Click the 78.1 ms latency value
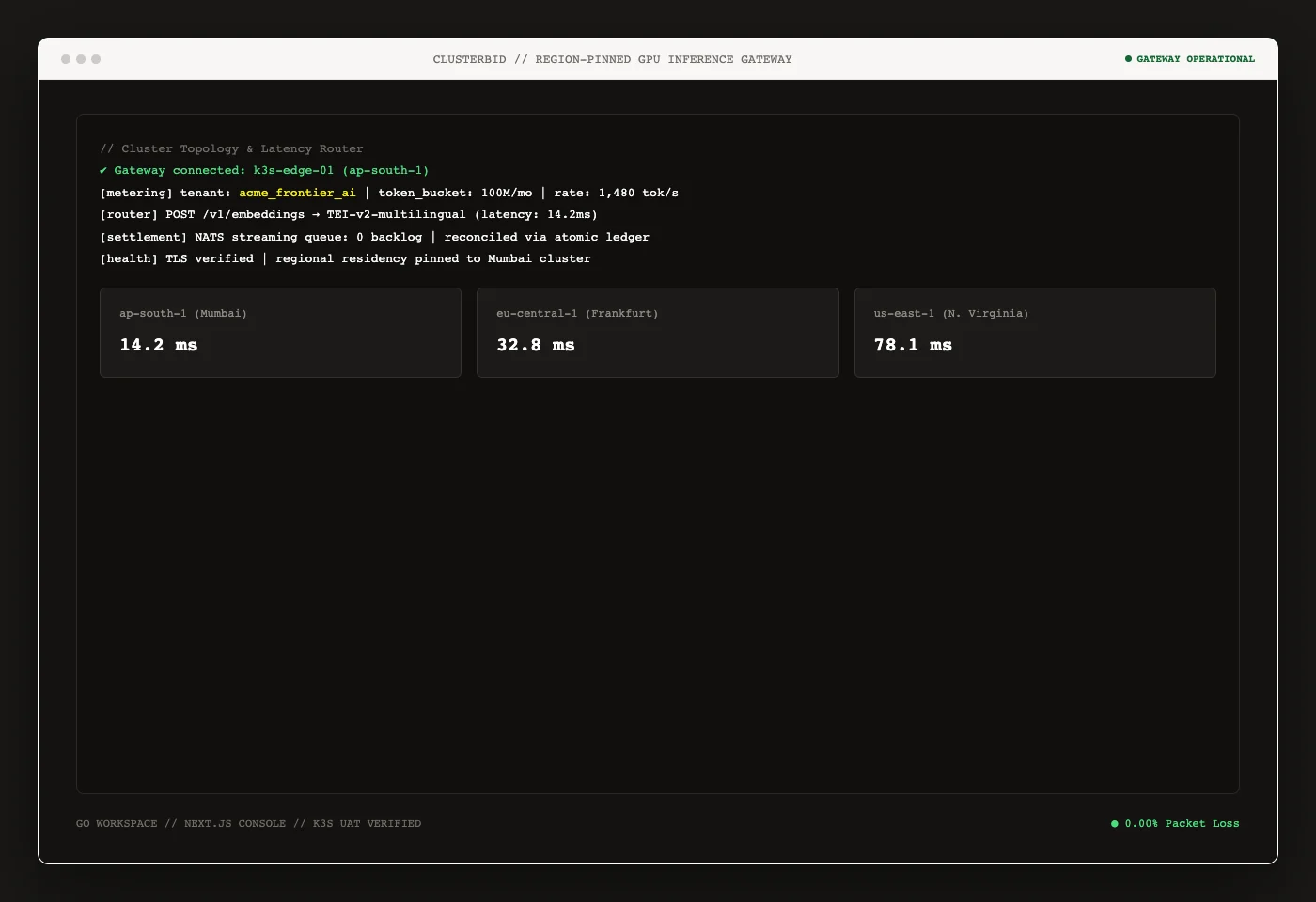The image size is (1316, 902). [x=913, y=345]
